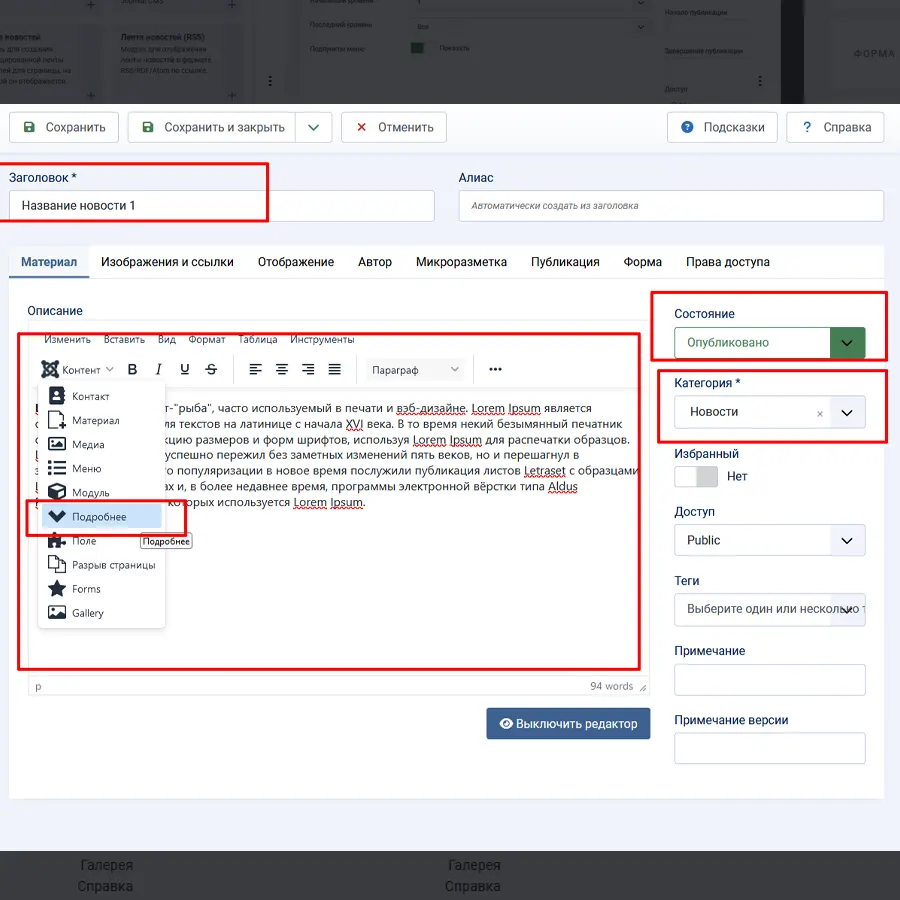Viewport: 900px width, 900px height.
Task: Toggle the Избранный switch
Action: tap(694, 477)
